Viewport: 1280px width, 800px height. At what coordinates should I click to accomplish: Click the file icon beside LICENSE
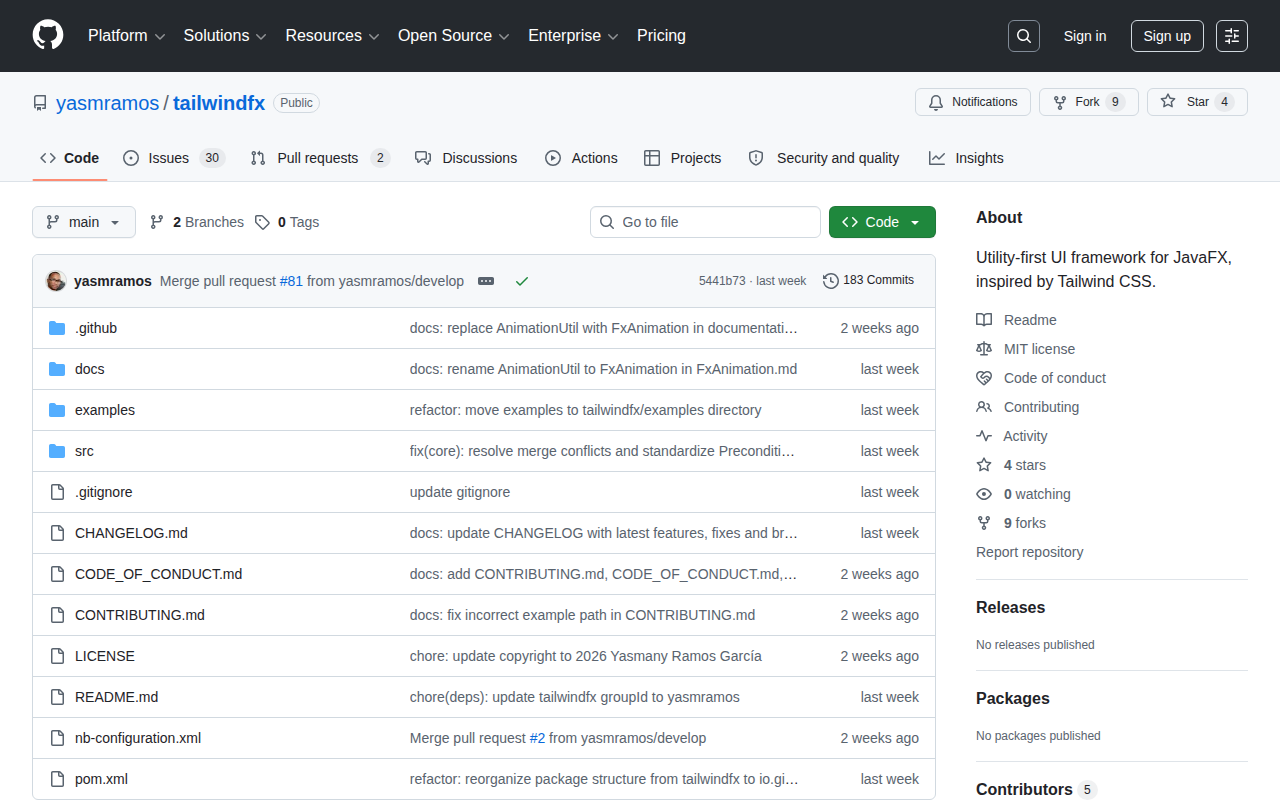point(57,656)
